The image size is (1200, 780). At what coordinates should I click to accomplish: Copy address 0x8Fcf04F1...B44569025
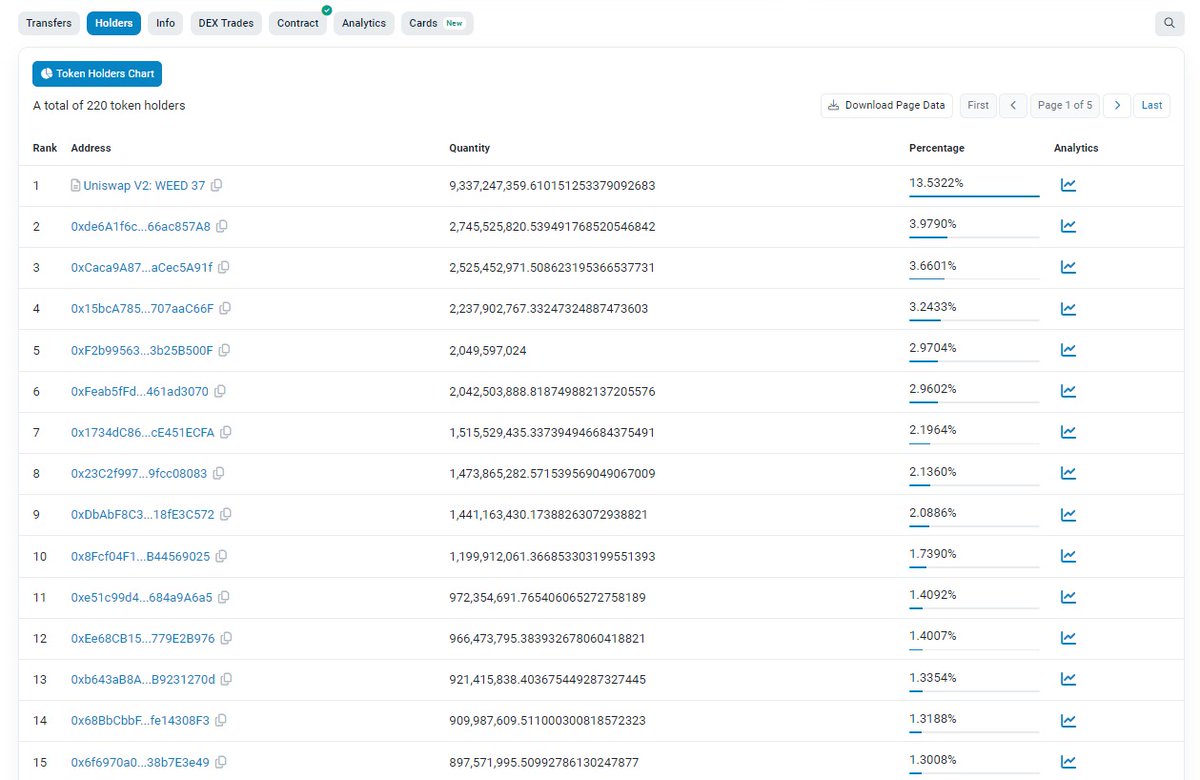[x=221, y=556]
